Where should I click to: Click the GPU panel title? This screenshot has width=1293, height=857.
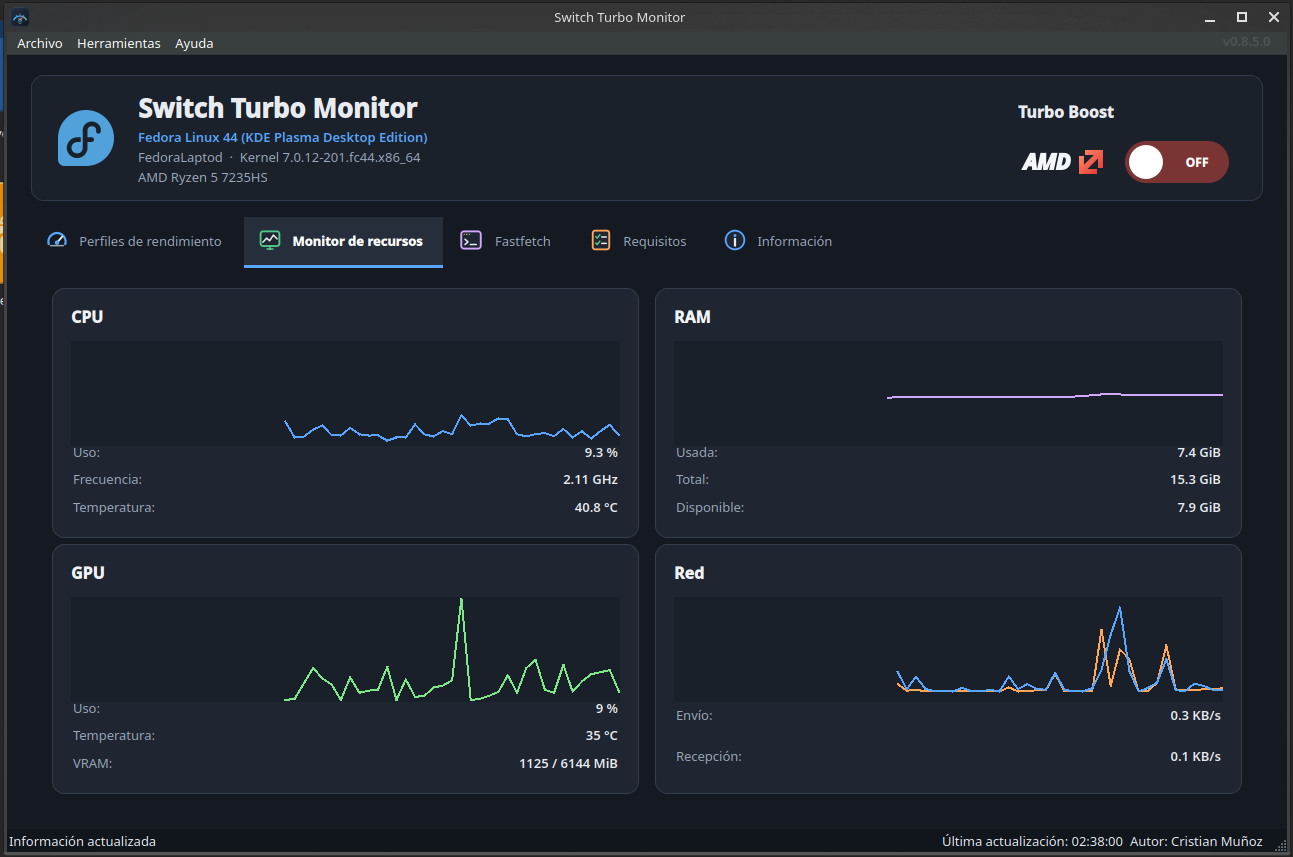click(x=88, y=573)
